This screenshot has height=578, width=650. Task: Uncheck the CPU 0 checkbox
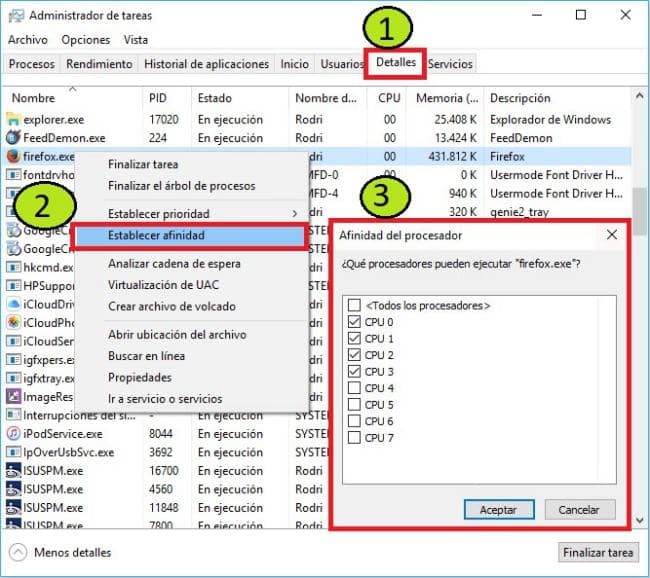(x=354, y=322)
